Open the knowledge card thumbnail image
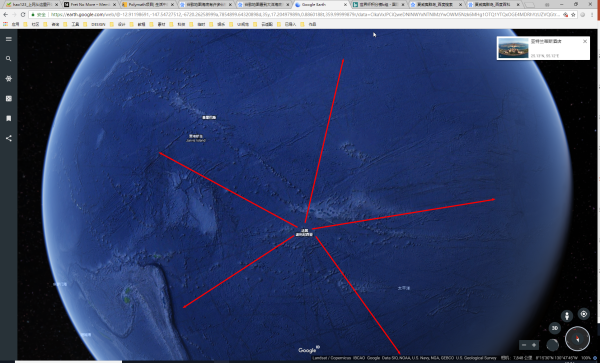600x363 pixels. click(x=514, y=48)
